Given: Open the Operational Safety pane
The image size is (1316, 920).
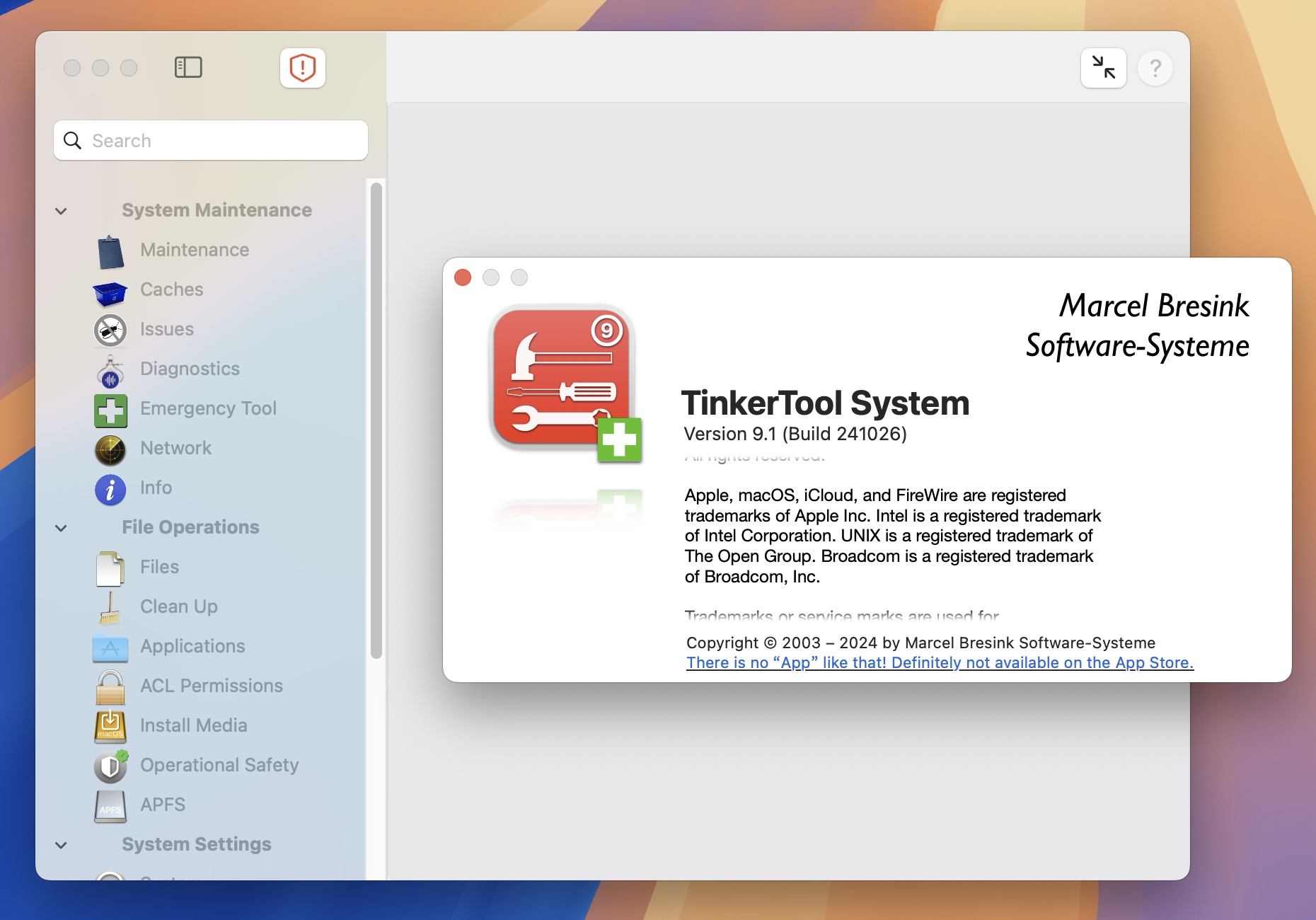Looking at the screenshot, I should tap(219, 765).
